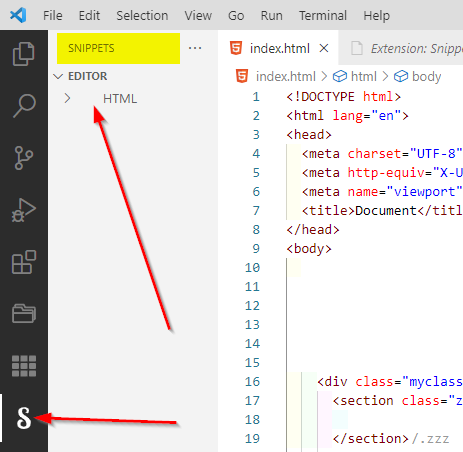Open the File menu
Screen dimensions: 463x452
(53, 16)
